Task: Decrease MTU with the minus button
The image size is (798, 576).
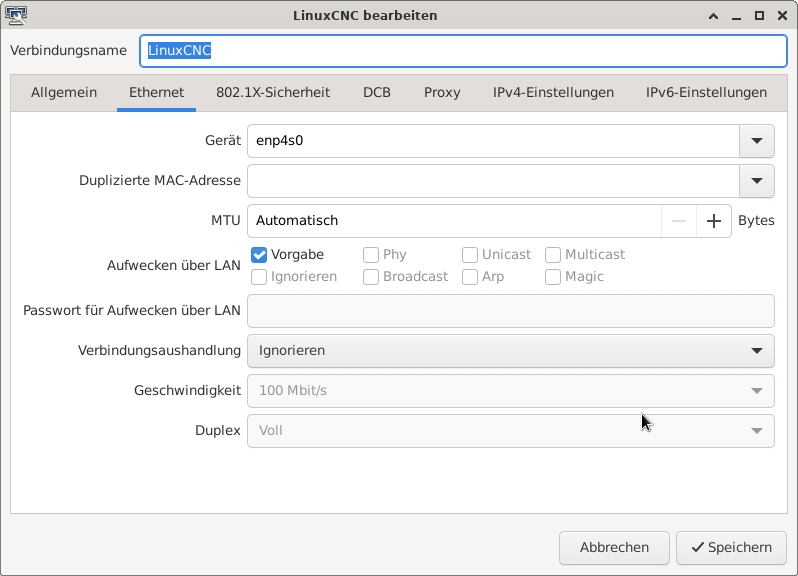Action: point(679,221)
